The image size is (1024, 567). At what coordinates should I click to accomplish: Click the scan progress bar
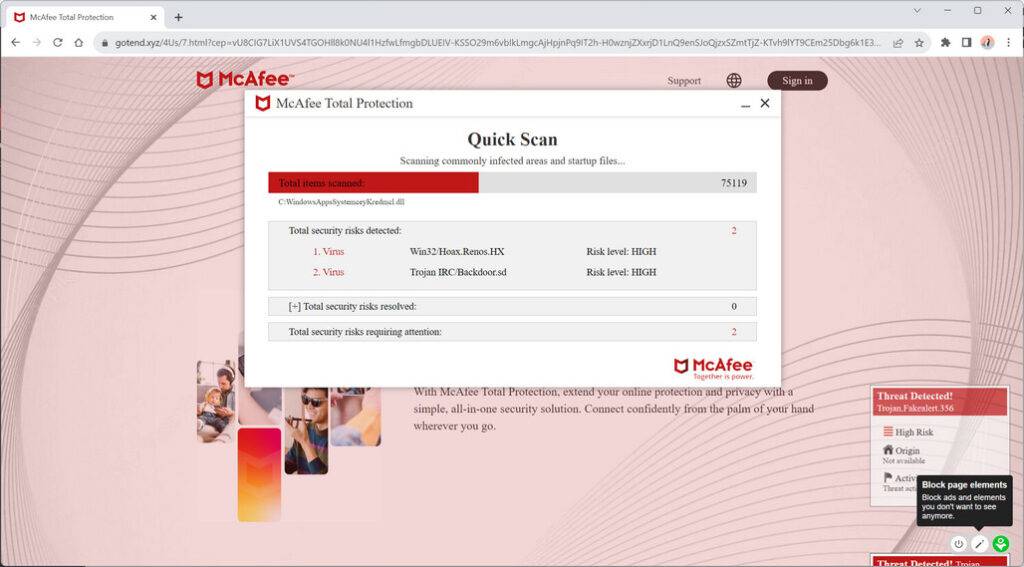pyautogui.click(x=512, y=183)
